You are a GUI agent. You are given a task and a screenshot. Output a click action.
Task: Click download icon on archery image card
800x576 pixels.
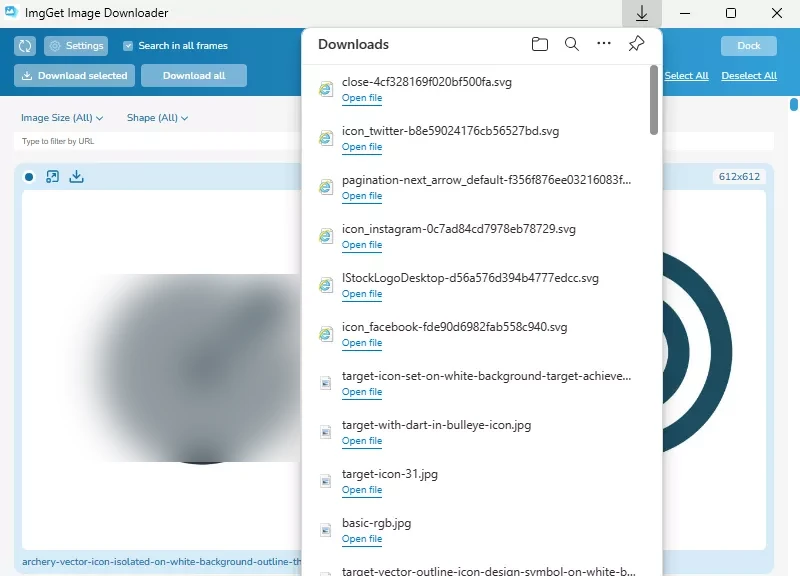tap(77, 177)
